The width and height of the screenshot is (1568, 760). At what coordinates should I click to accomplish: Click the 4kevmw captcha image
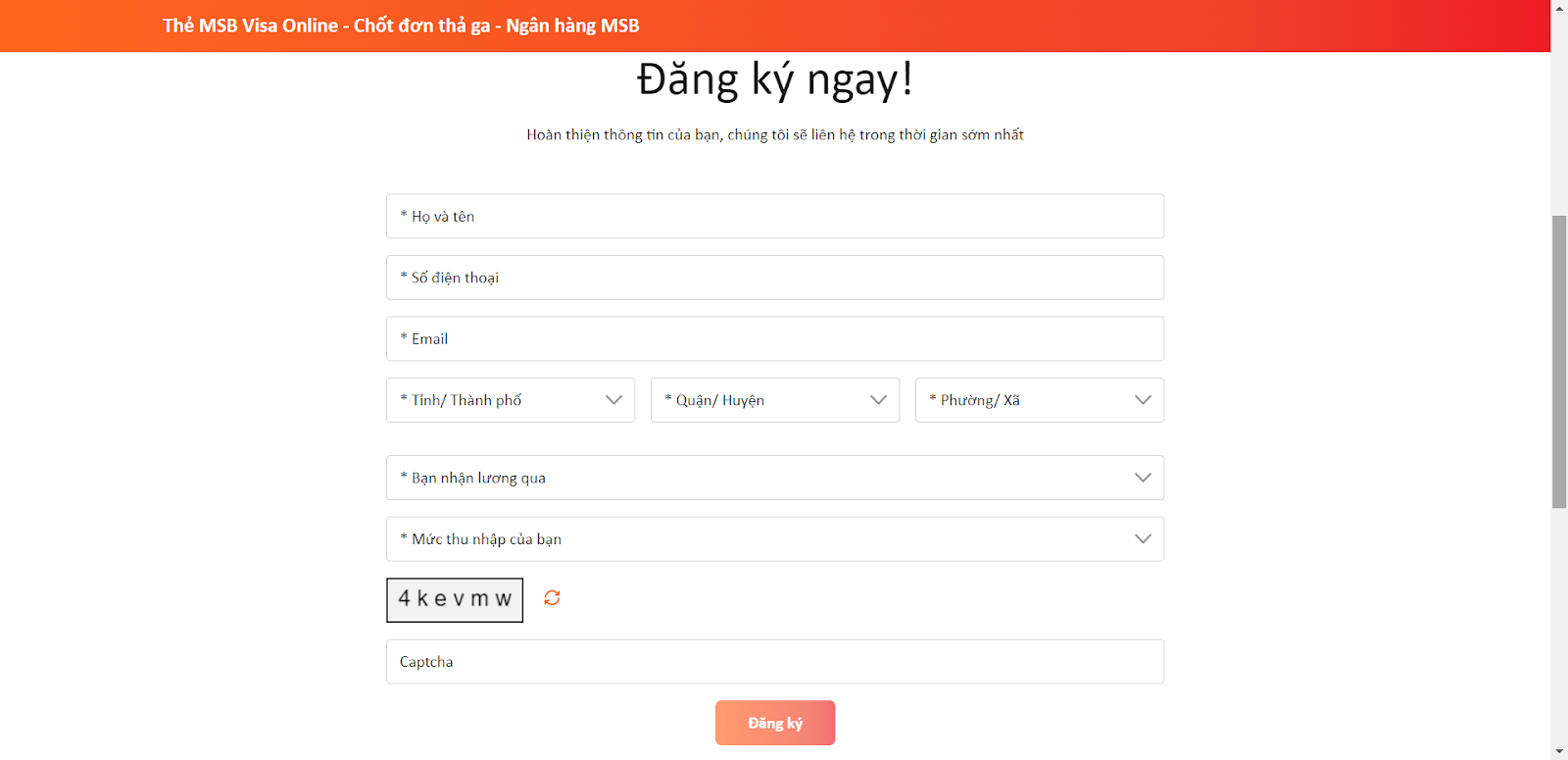pos(455,600)
